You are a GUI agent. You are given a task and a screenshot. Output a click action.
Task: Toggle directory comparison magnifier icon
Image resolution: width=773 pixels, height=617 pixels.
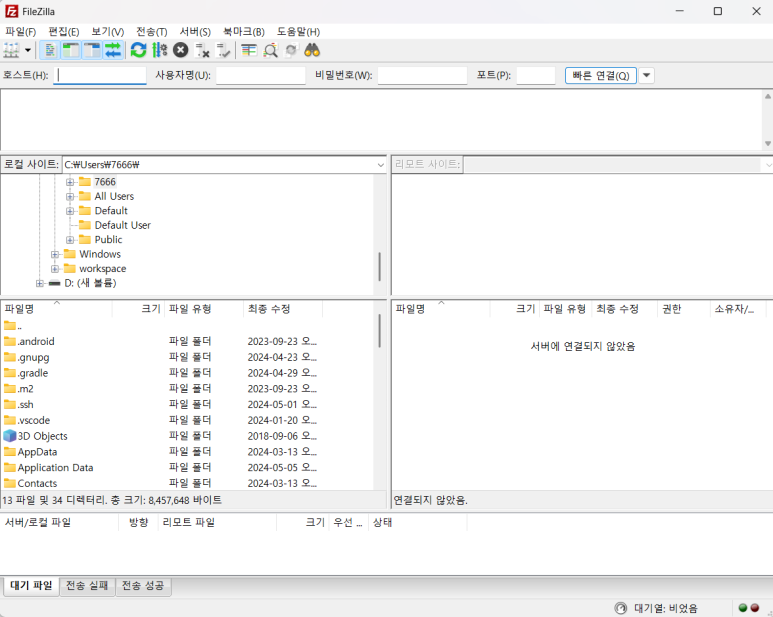click(x=270, y=50)
